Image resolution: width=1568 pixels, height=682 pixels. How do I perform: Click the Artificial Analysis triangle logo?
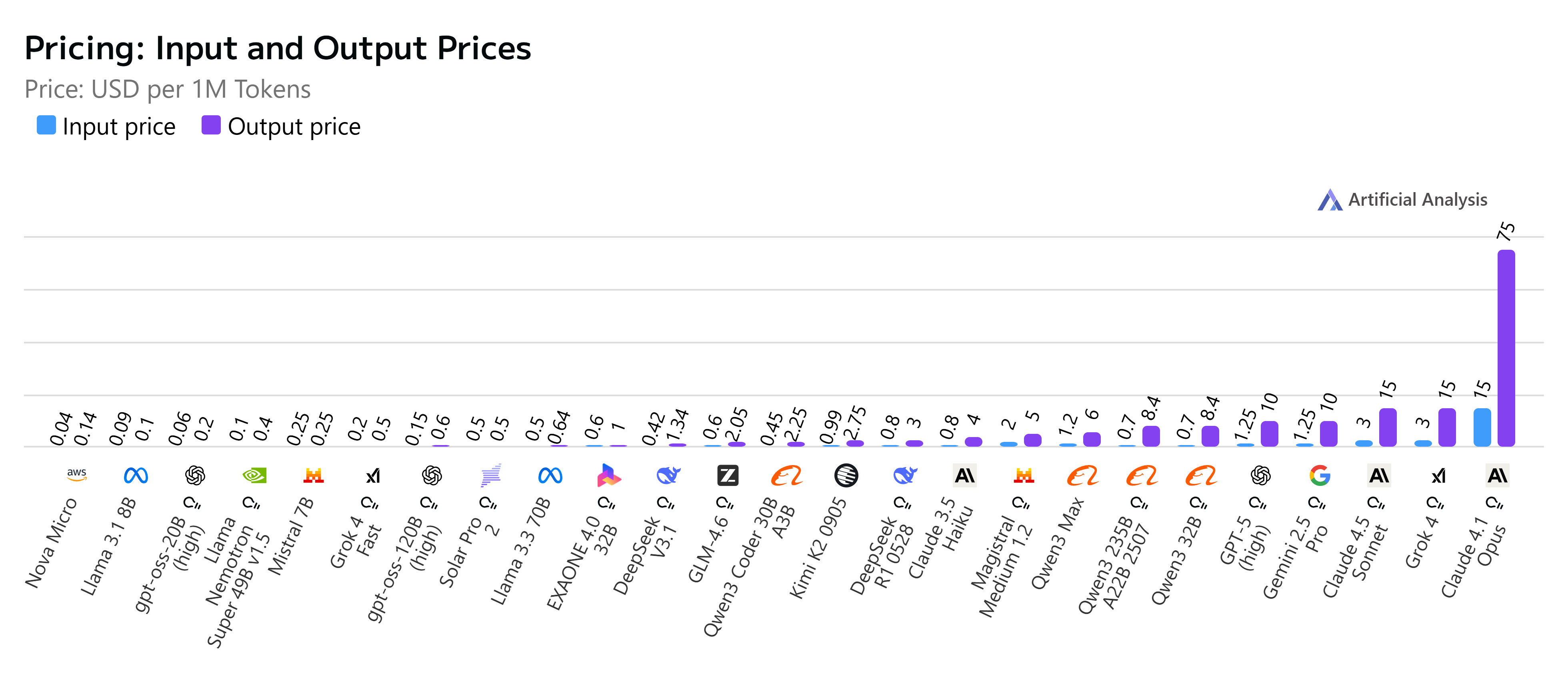1329,200
